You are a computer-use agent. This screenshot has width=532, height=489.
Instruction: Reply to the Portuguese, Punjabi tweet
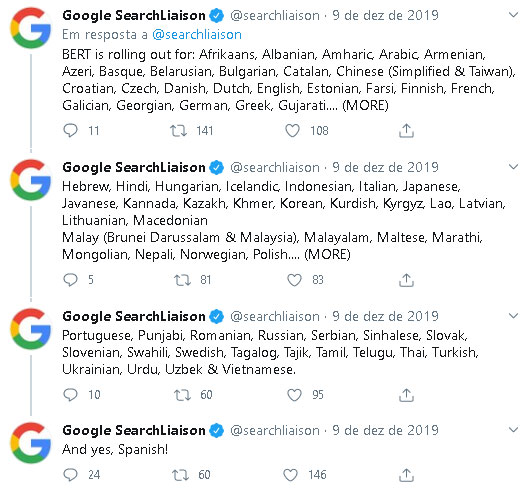pyautogui.click(x=71, y=395)
